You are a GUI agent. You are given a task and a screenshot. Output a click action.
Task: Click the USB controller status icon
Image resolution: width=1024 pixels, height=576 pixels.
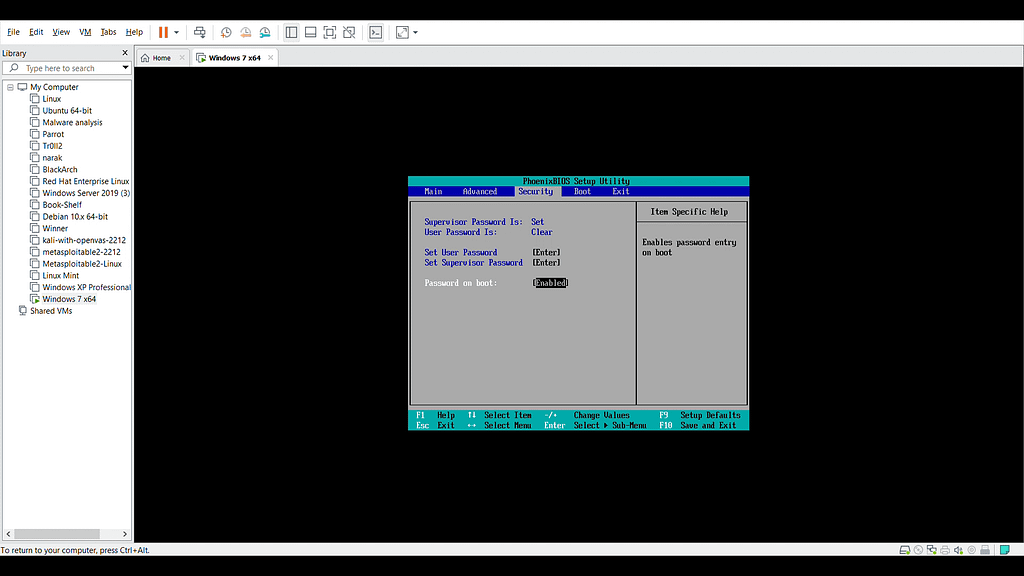972,550
